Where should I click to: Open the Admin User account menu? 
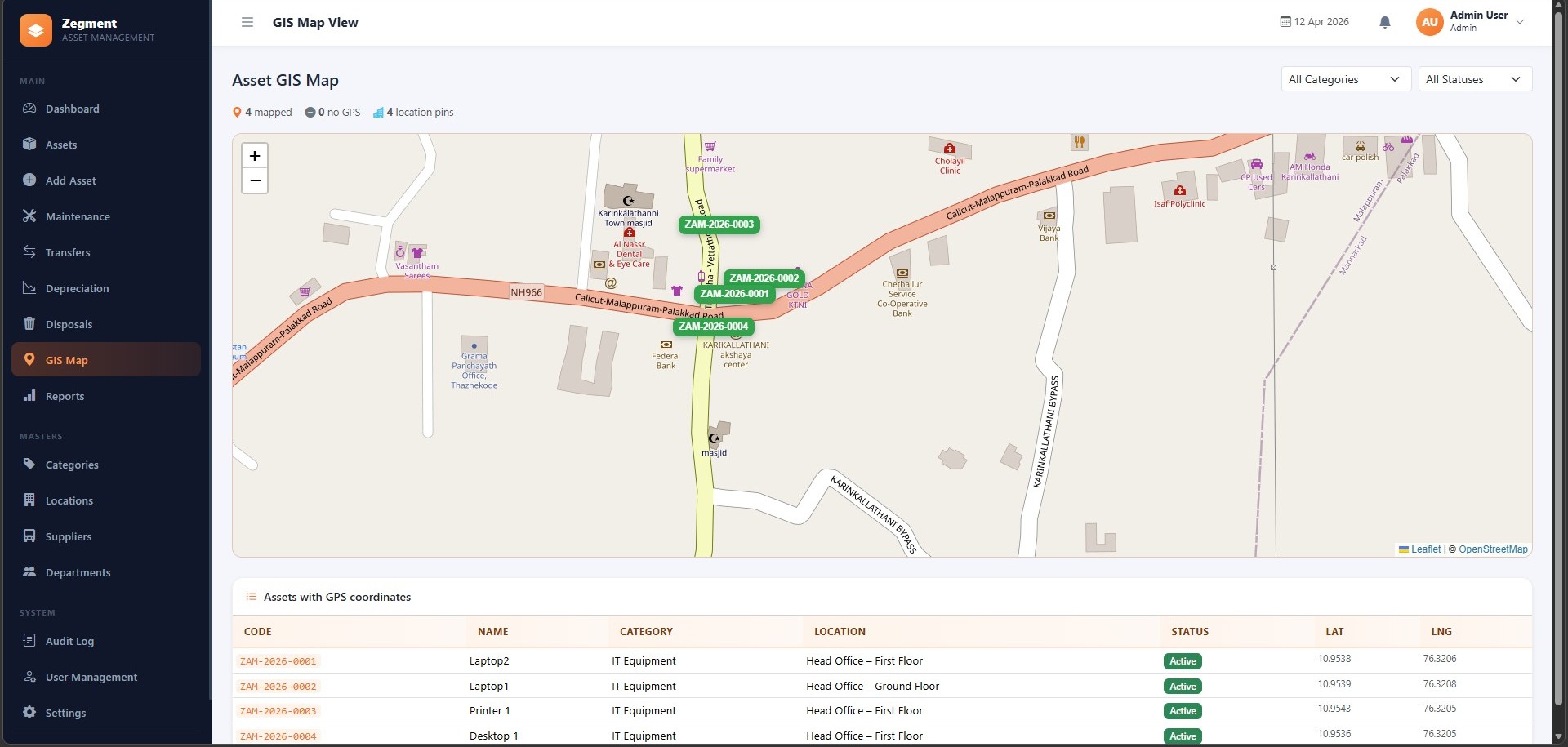[x=1471, y=22]
